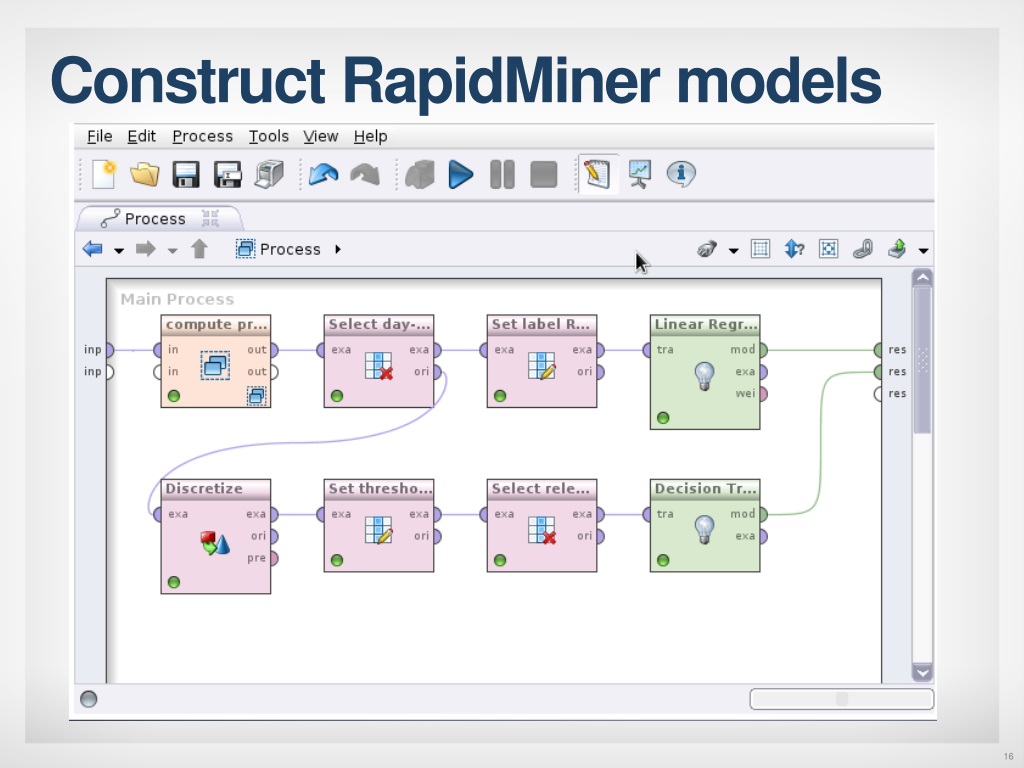Click the status indicator on Linear Regr... operator
This screenshot has height=768, width=1024.
pos(663,417)
